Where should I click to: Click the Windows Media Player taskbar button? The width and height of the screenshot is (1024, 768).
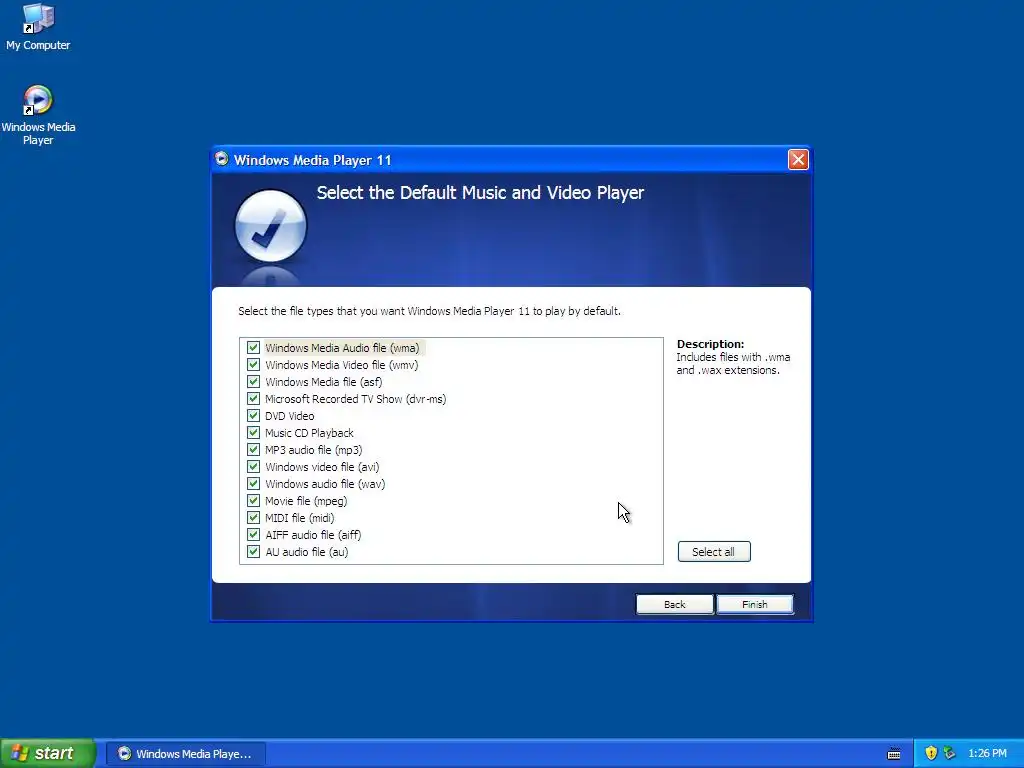(186, 754)
